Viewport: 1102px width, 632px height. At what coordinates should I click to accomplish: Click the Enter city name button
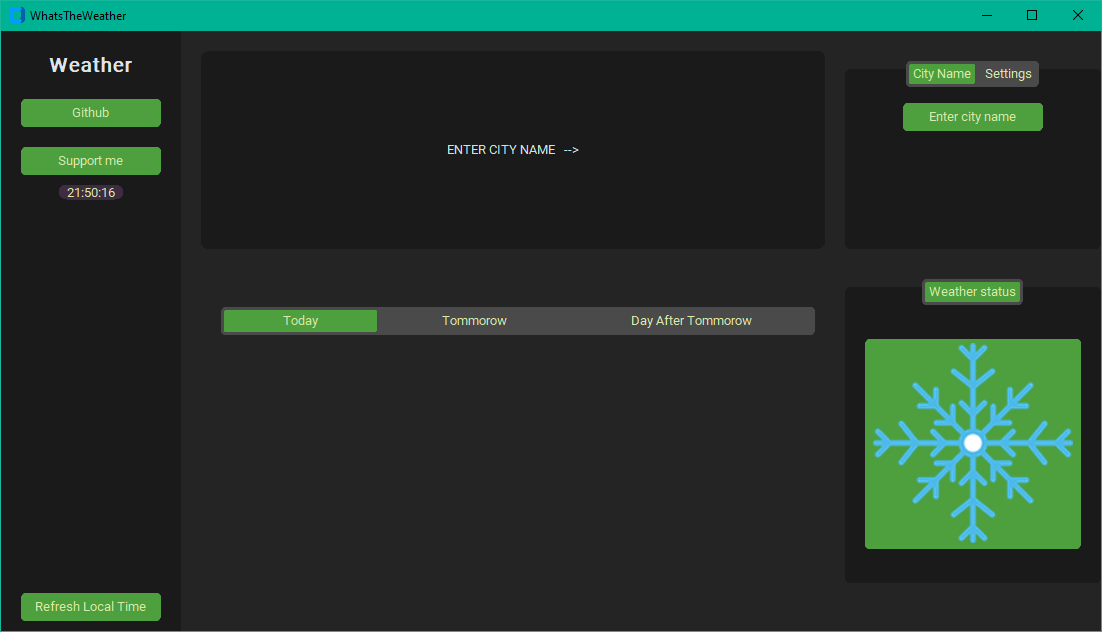click(x=973, y=117)
